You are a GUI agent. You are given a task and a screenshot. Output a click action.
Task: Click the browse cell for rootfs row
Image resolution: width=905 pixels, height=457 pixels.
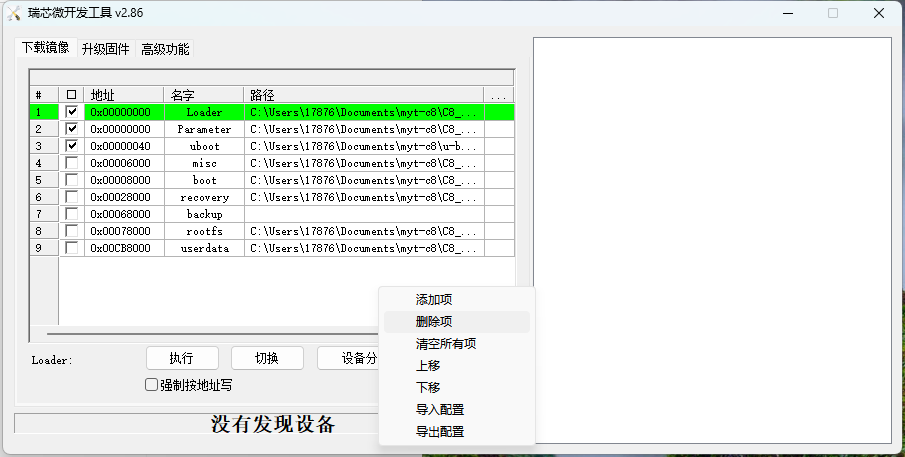pyautogui.click(x=499, y=231)
